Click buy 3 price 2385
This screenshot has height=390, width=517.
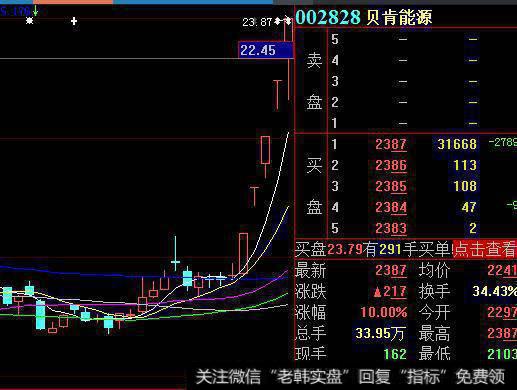click(391, 186)
